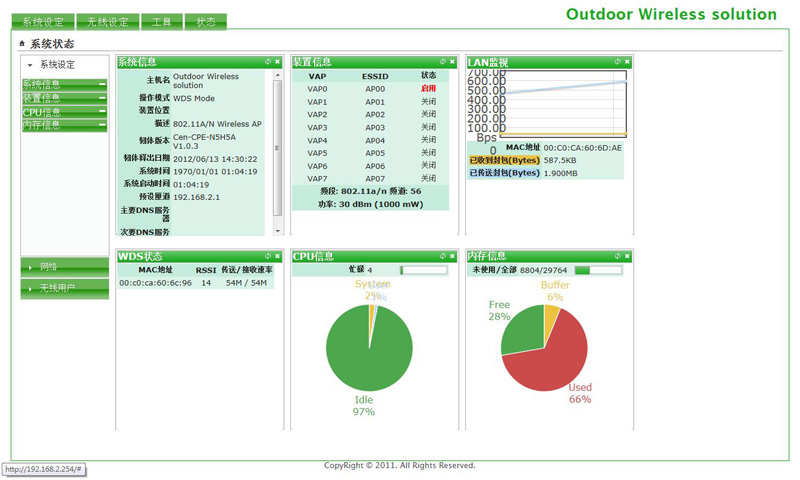
Task: Refresh the WDS状态 panel
Action: [268, 256]
